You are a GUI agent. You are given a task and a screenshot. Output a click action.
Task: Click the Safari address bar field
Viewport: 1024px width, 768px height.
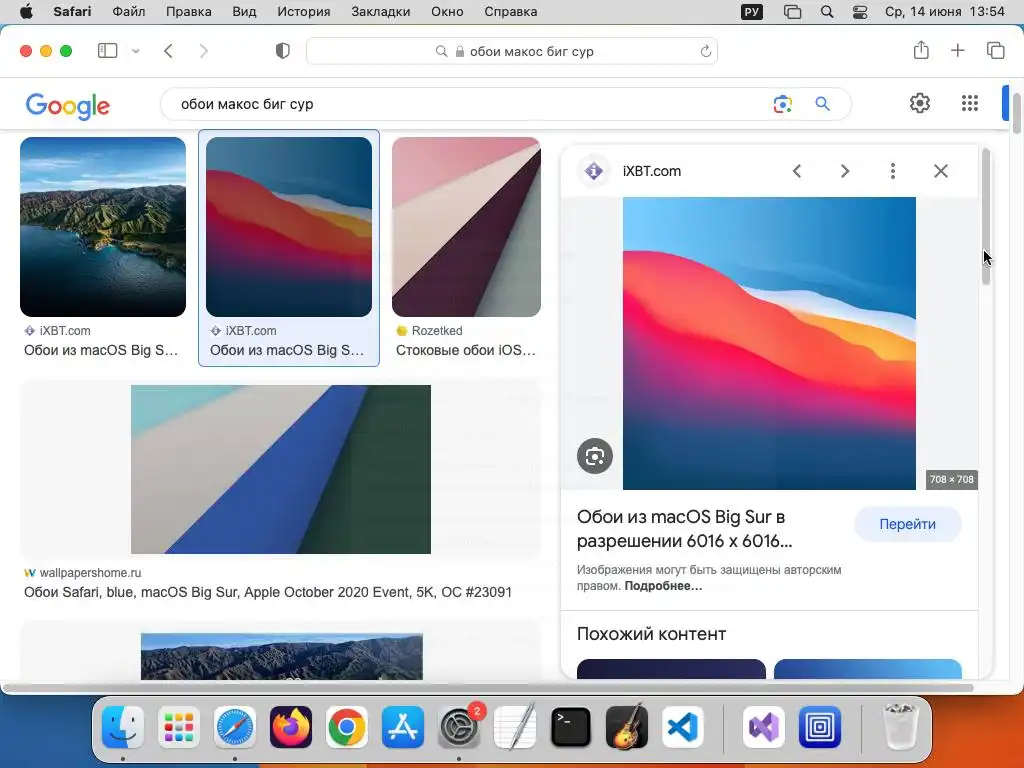512,51
